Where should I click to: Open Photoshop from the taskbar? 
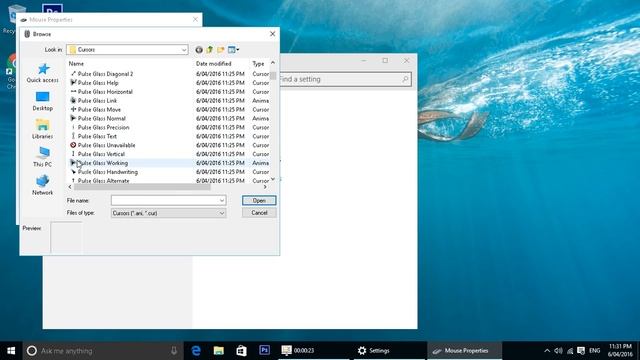coord(264,351)
